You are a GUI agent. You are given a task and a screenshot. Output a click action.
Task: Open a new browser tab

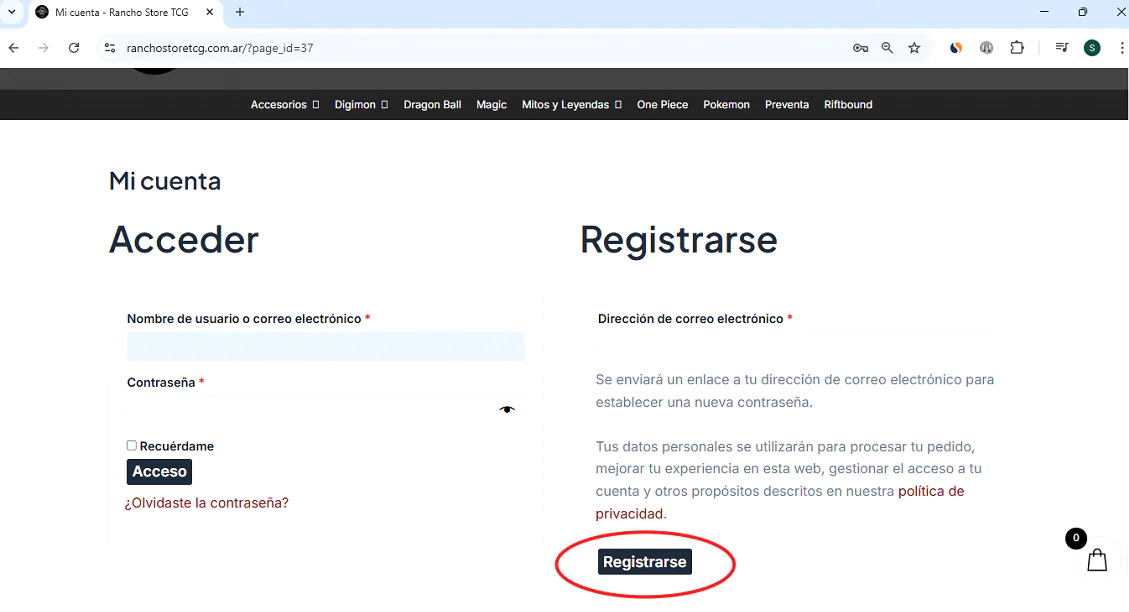[x=240, y=12]
